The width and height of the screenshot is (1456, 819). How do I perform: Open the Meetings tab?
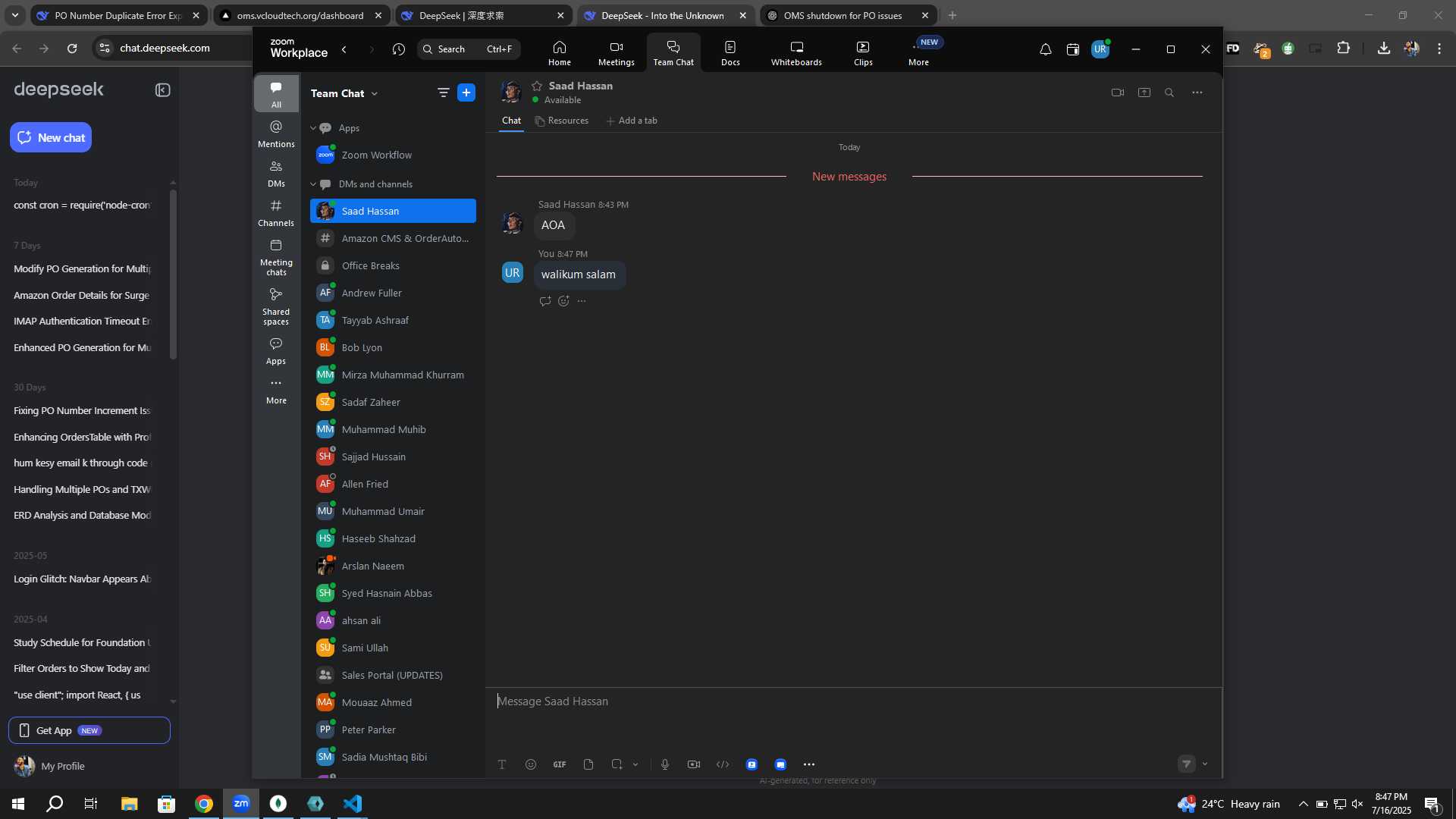click(x=617, y=53)
